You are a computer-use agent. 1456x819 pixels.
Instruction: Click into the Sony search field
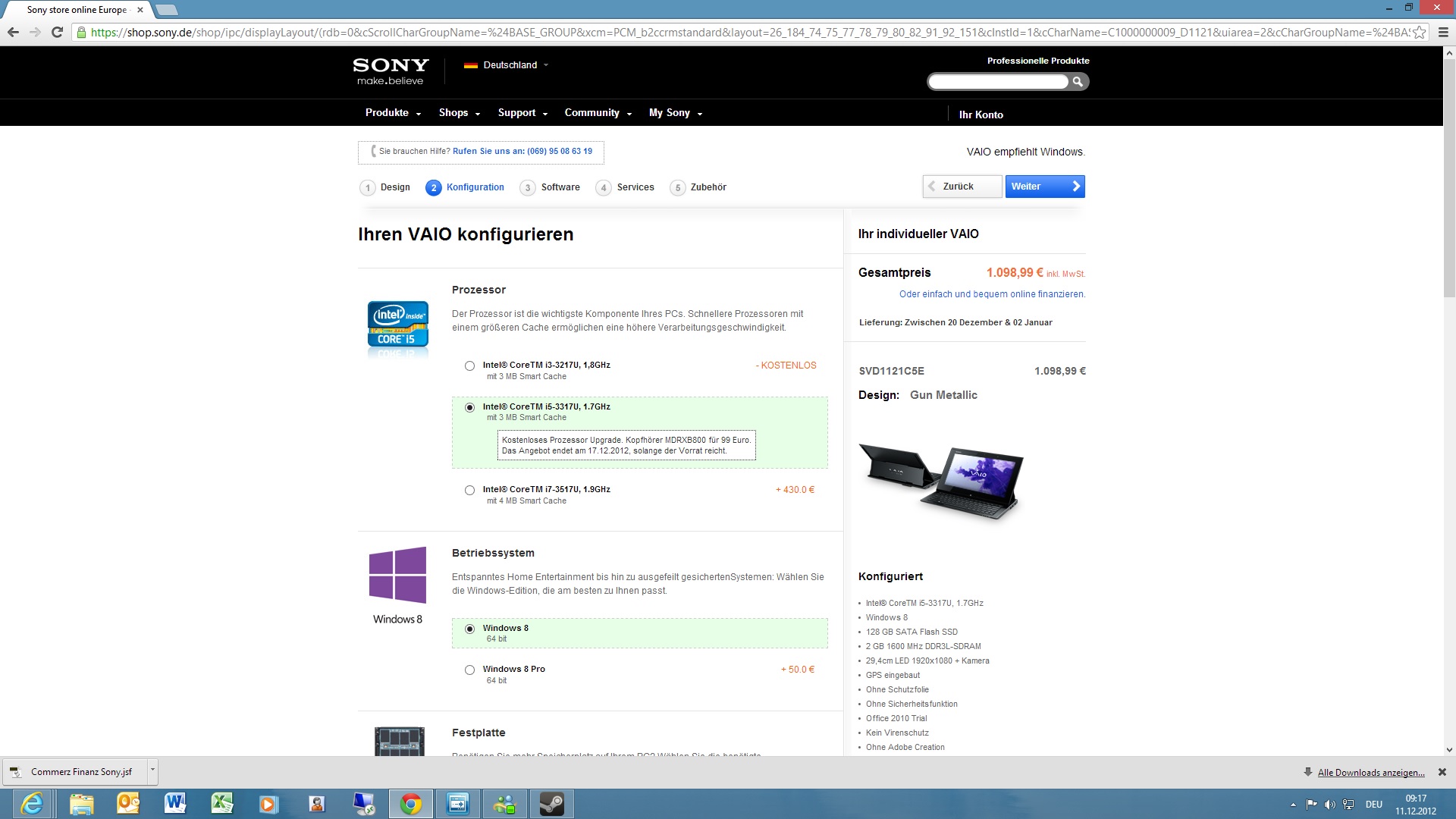coord(998,81)
